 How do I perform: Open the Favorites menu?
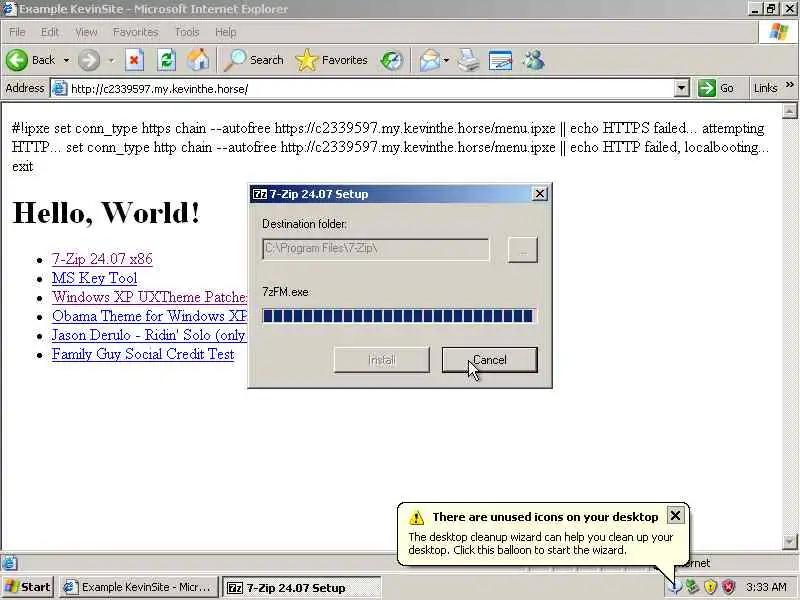[x=135, y=32]
